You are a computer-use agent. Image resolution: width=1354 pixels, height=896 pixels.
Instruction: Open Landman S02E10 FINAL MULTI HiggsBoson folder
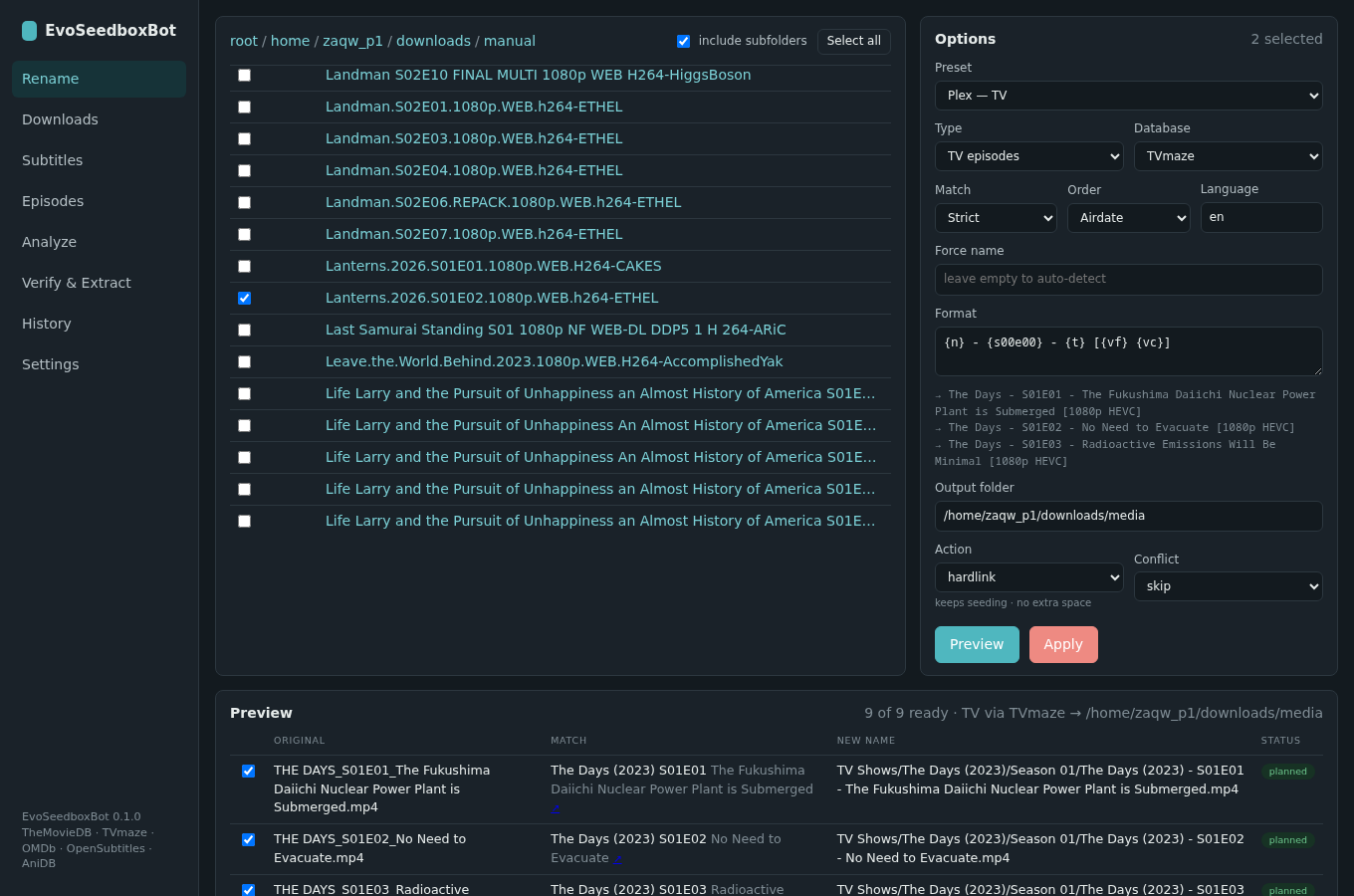[539, 75]
